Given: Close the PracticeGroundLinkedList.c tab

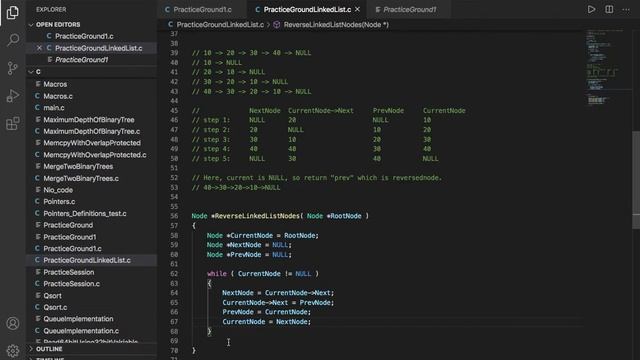Looking at the screenshot, I should [x=358, y=9].
